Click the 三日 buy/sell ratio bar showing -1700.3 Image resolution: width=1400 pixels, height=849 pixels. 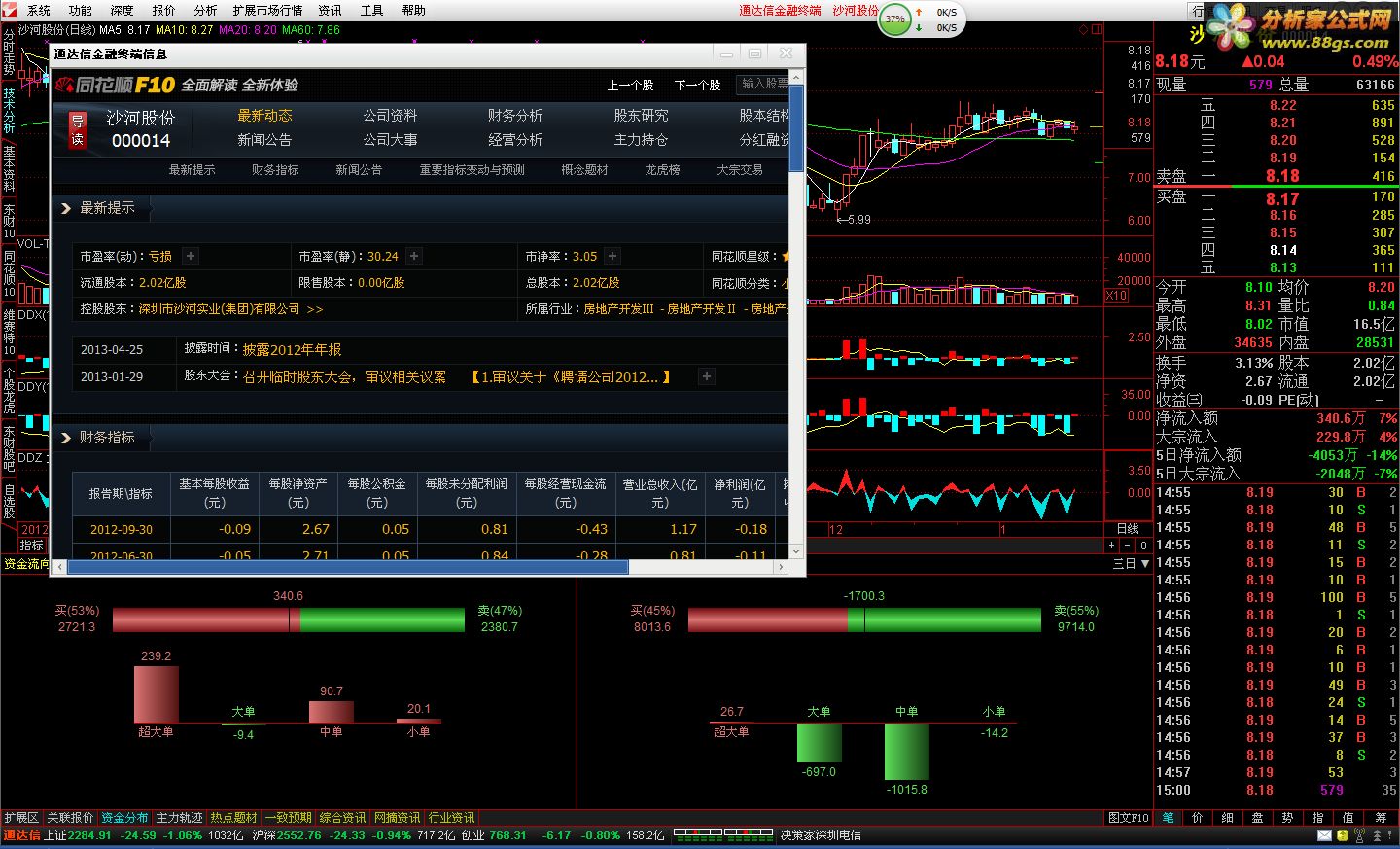click(x=864, y=619)
